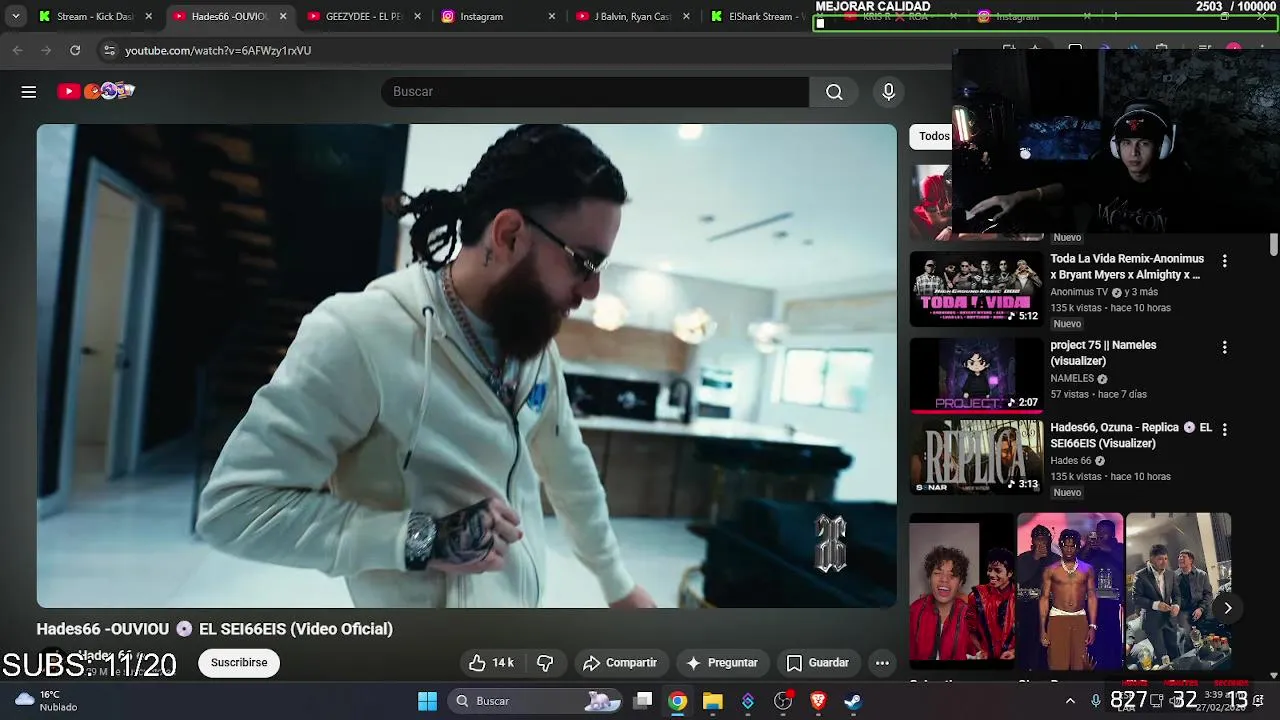Open the Project 75 thumbnail

point(976,375)
